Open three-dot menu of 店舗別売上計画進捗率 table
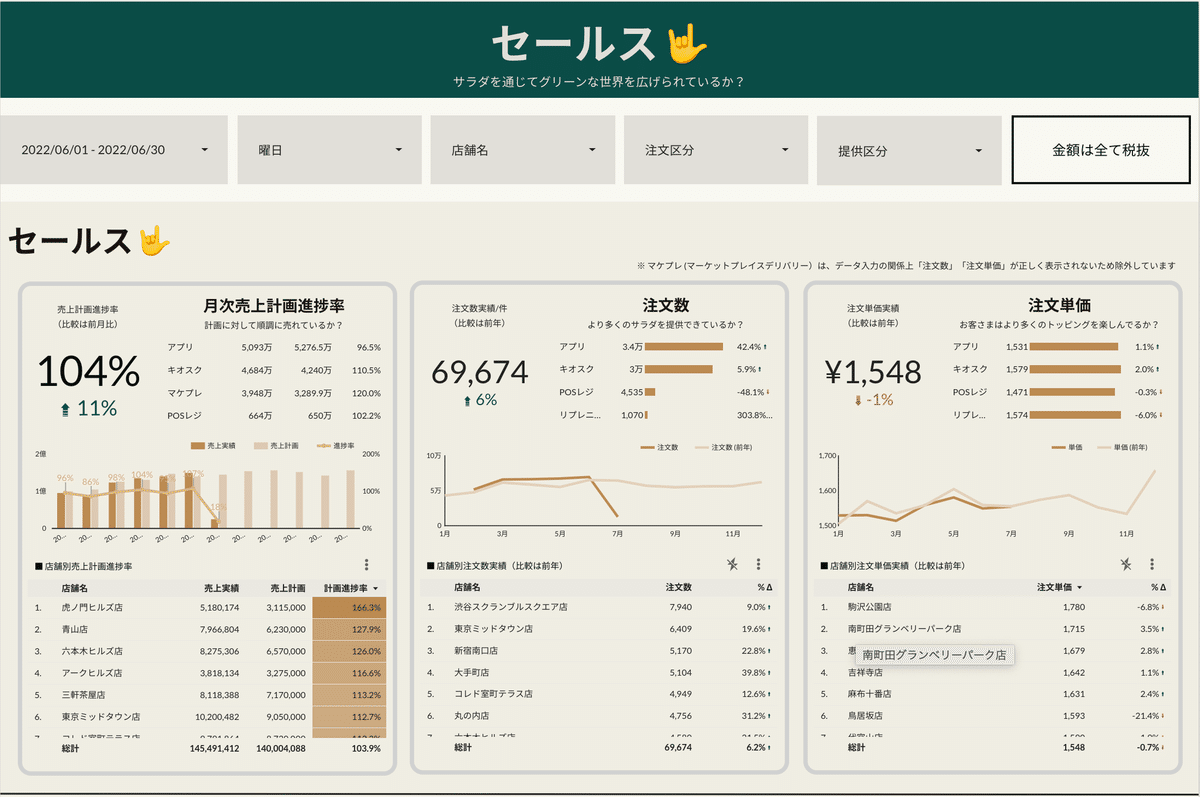This screenshot has width=1200, height=797. pyautogui.click(x=366, y=565)
